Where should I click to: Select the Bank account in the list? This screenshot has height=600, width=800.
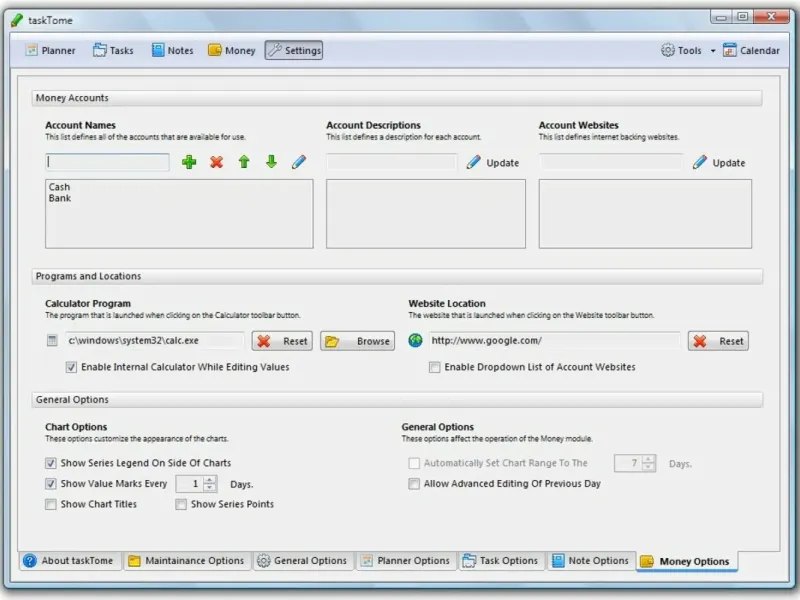[x=60, y=198]
